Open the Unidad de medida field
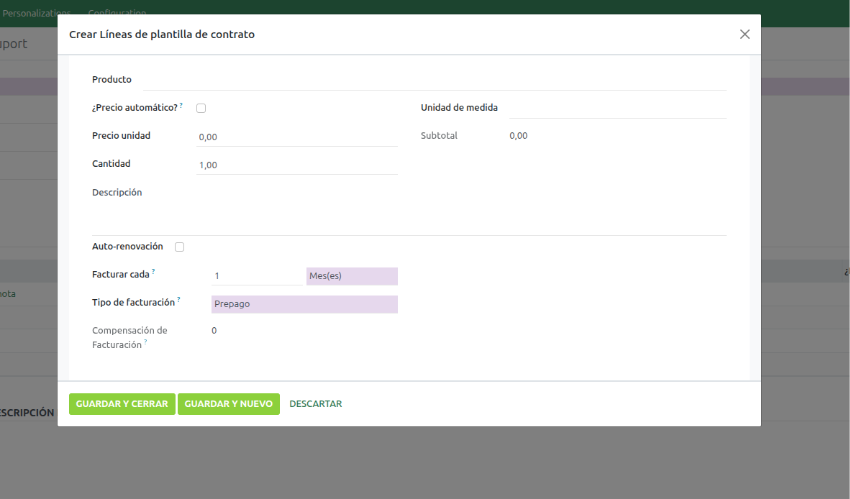The height and width of the screenshot is (499, 850). click(x=617, y=108)
